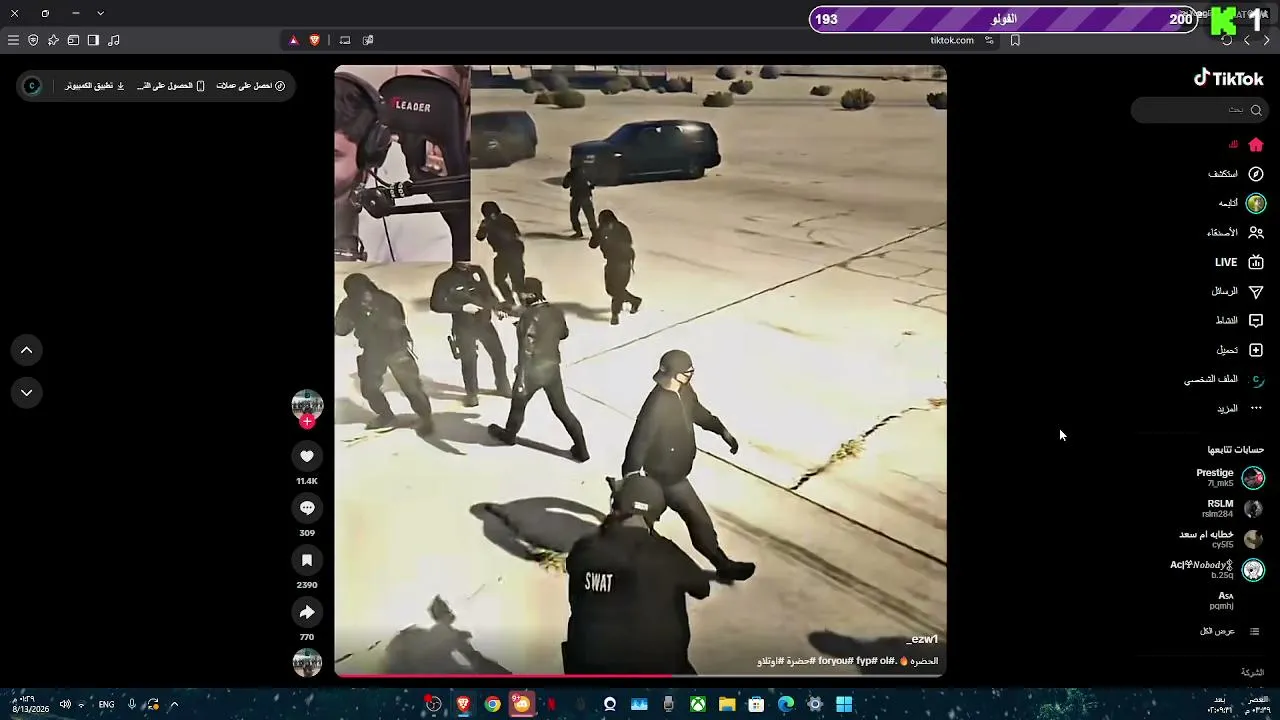
Task: Open the Brave Rewards triangle icon
Action: pyautogui.click(x=293, y=40)
